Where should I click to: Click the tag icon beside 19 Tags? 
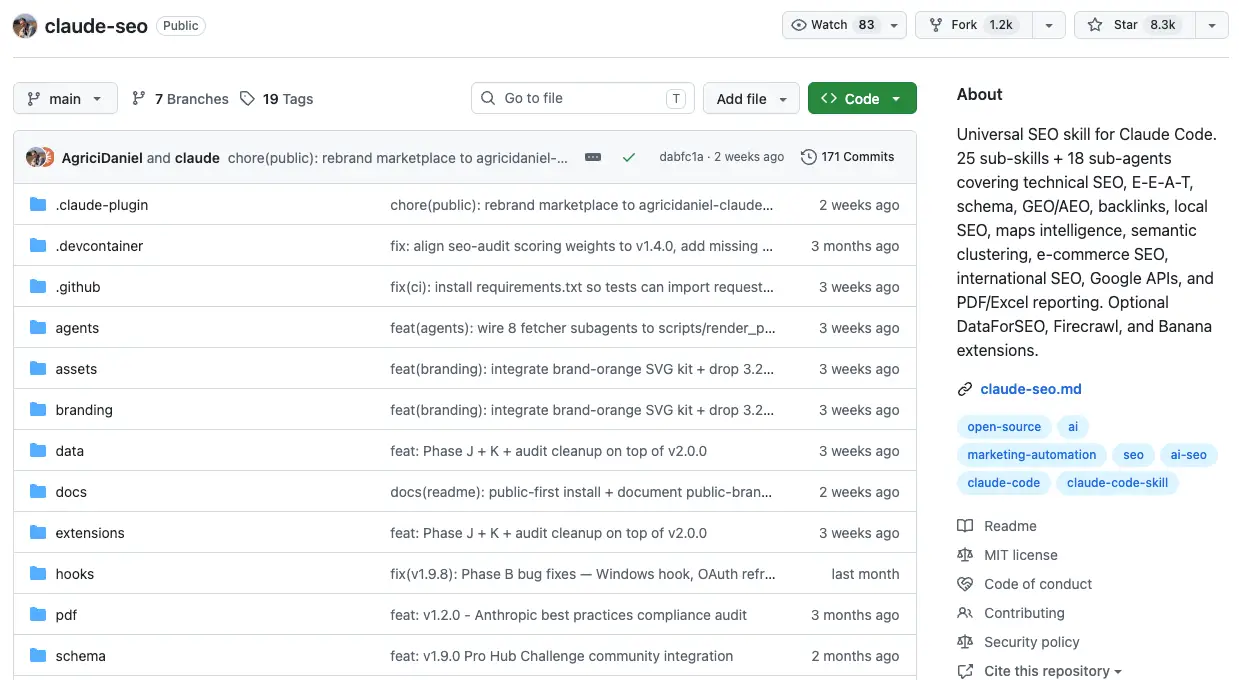pyautogui.click(x=248, y=99)
